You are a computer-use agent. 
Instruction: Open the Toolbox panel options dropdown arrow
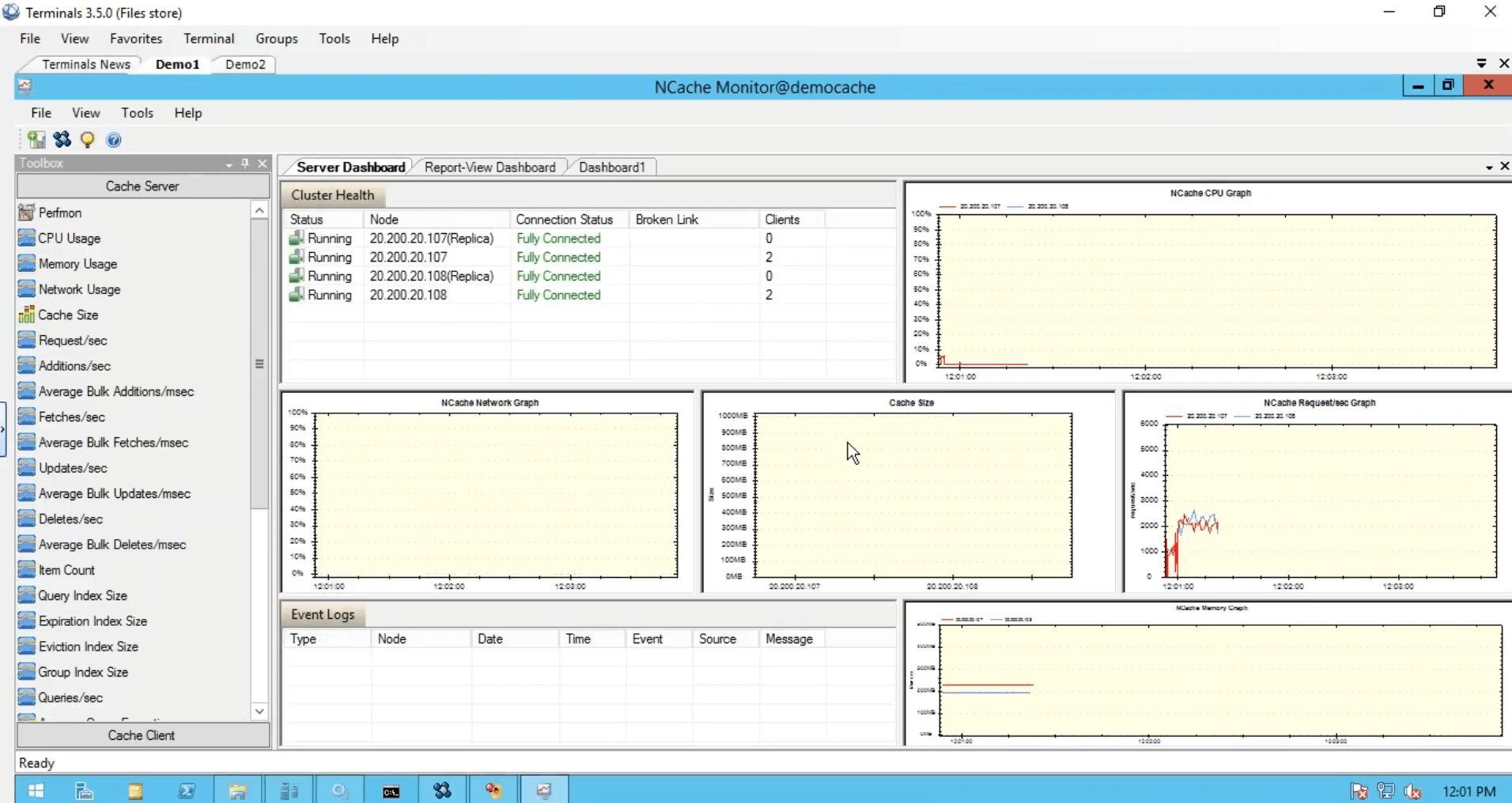click(x=229, y=164)
